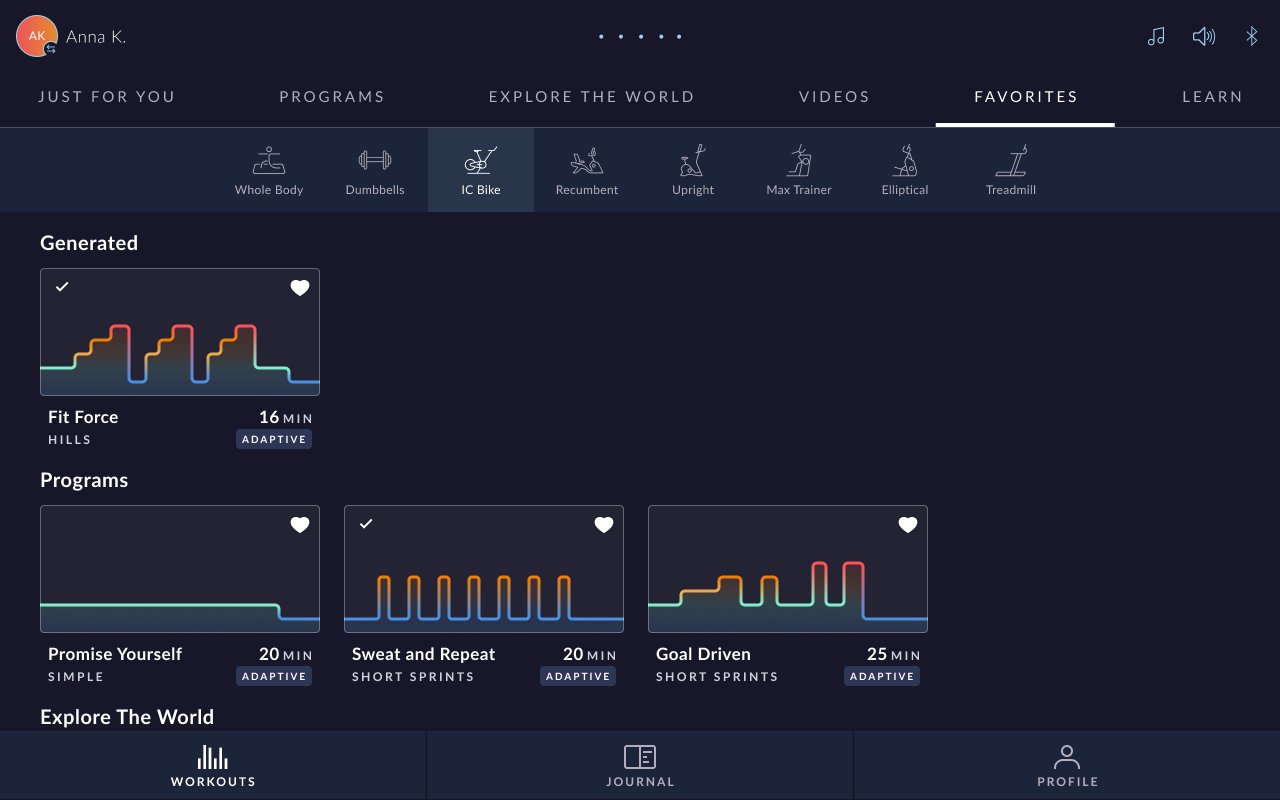Screen dimensions: 1280x800
Task: Click Adaptive badge under Fit Force
Action: pos(274,439)
